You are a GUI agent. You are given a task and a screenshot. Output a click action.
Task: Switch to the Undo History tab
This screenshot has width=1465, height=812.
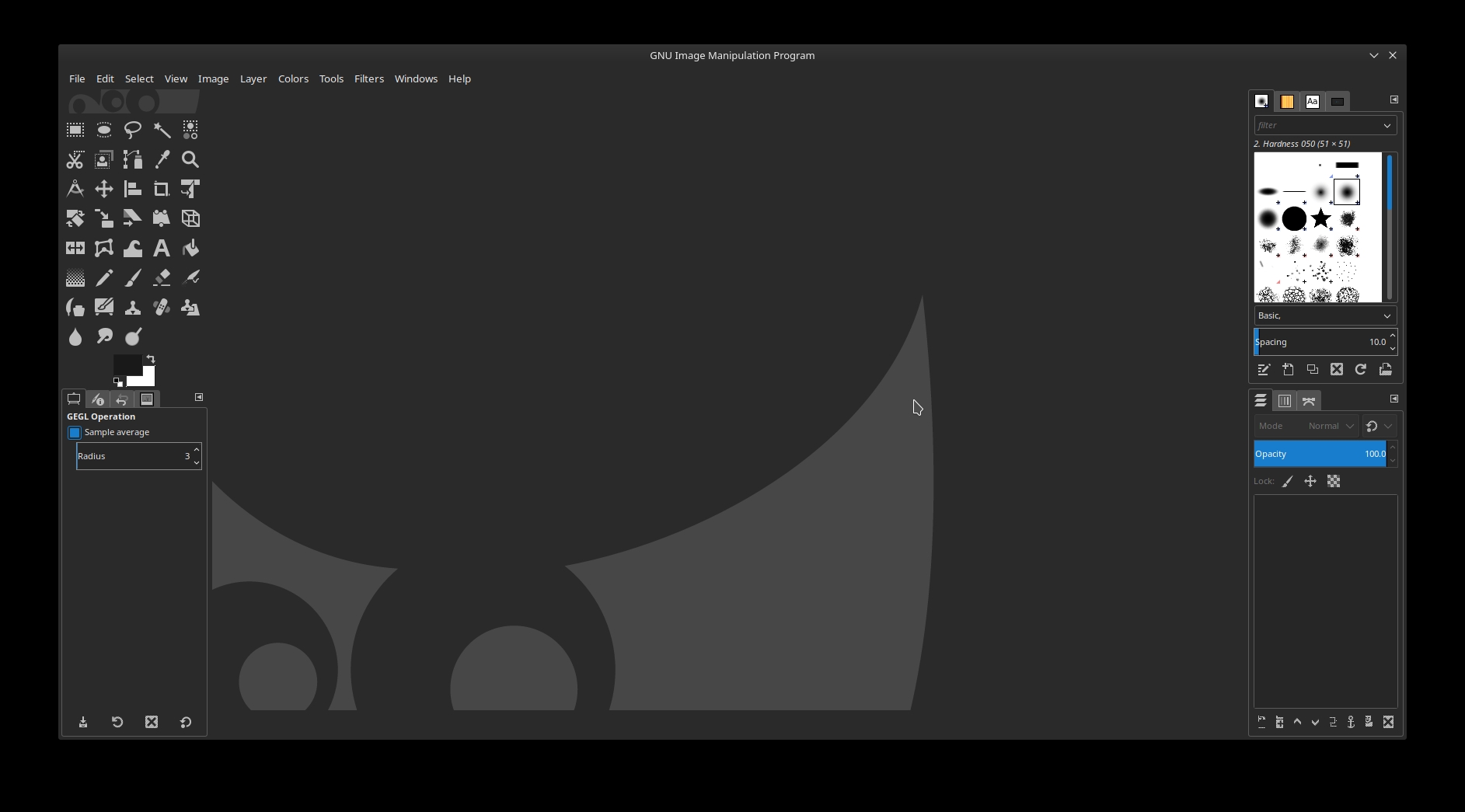tap(122, 399)
